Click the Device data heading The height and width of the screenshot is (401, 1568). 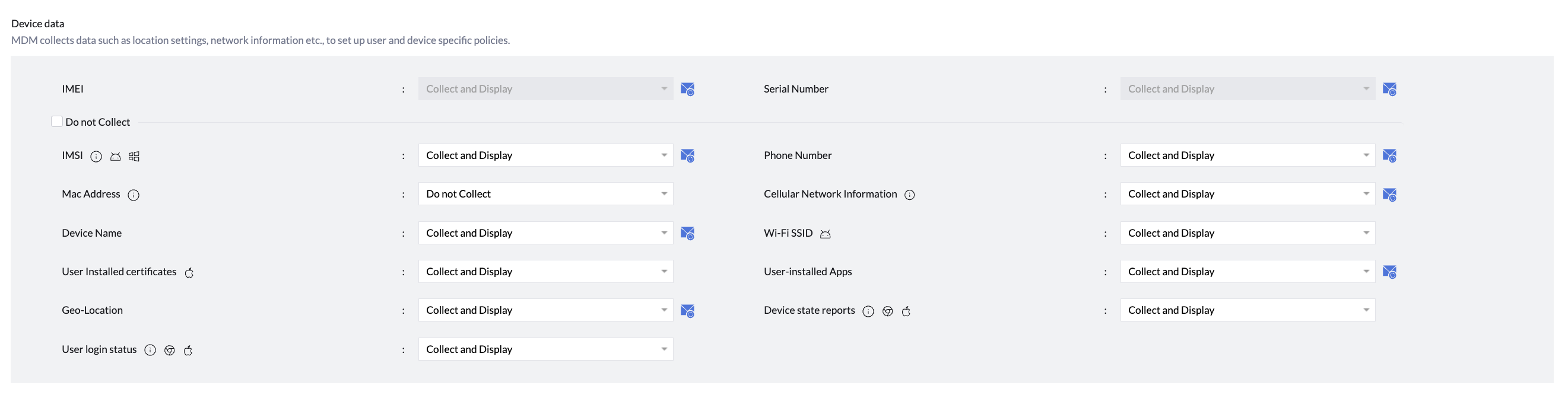pos(38,24)
